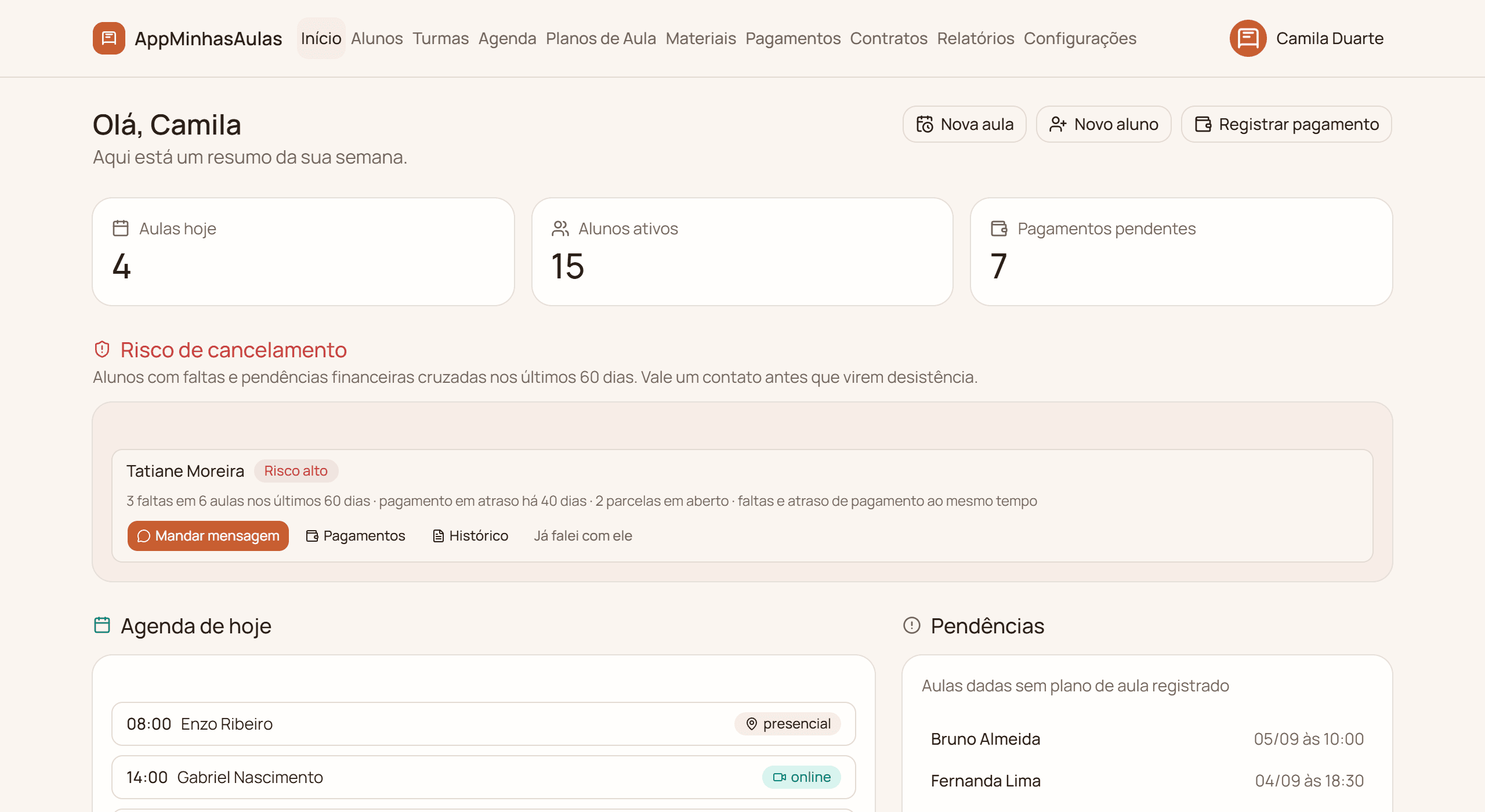Viewport: 1485px width, 812px height.
Task: View Tatiane Moreira's Histórico
Action: 470,536
